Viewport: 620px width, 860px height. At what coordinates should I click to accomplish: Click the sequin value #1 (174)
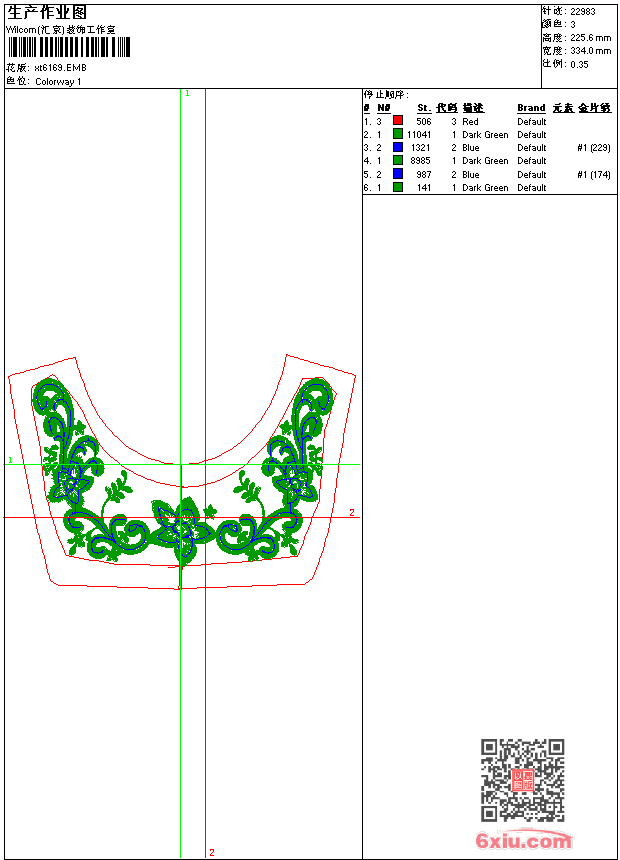pos(594,175)
